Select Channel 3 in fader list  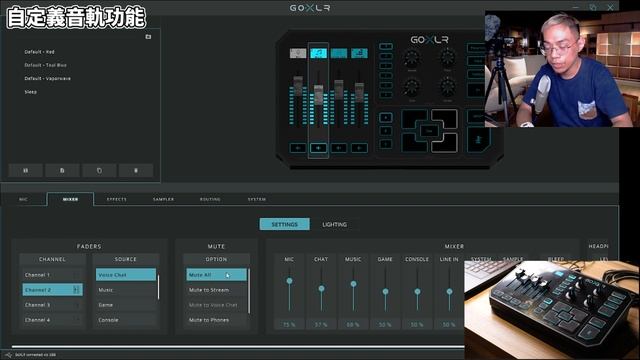(53, 305)
